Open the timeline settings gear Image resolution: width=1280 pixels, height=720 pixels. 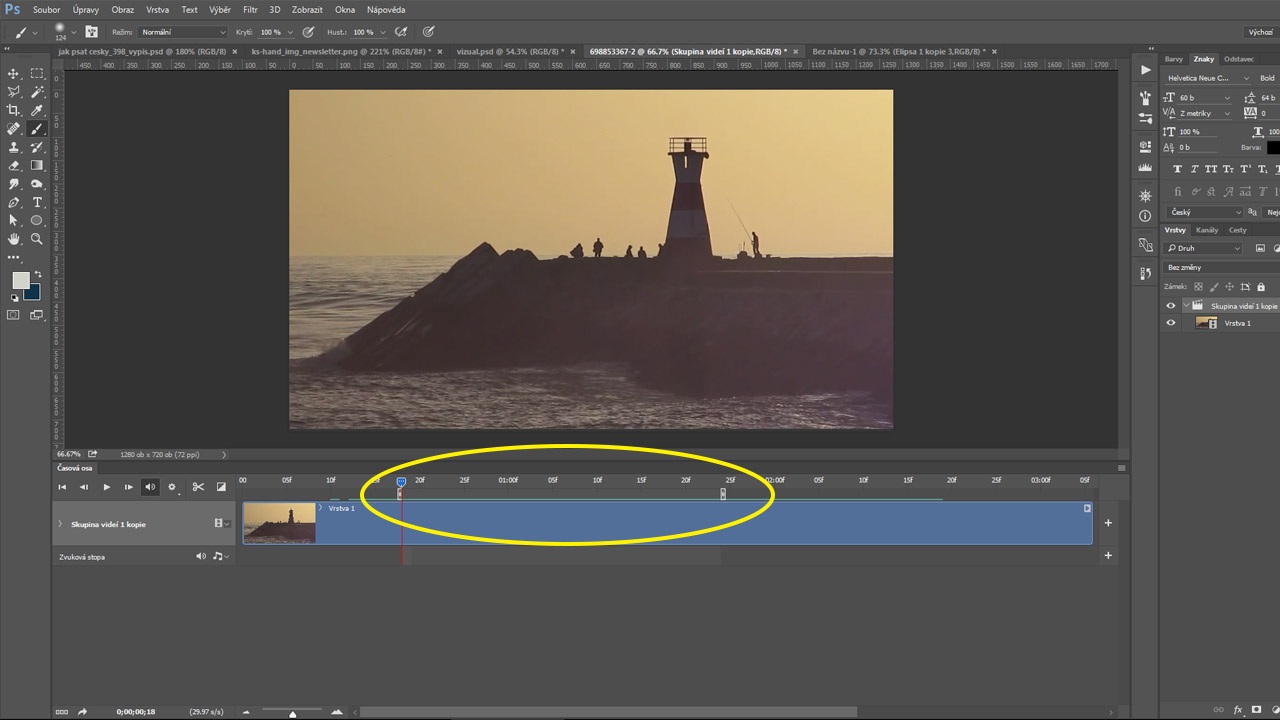173,487
